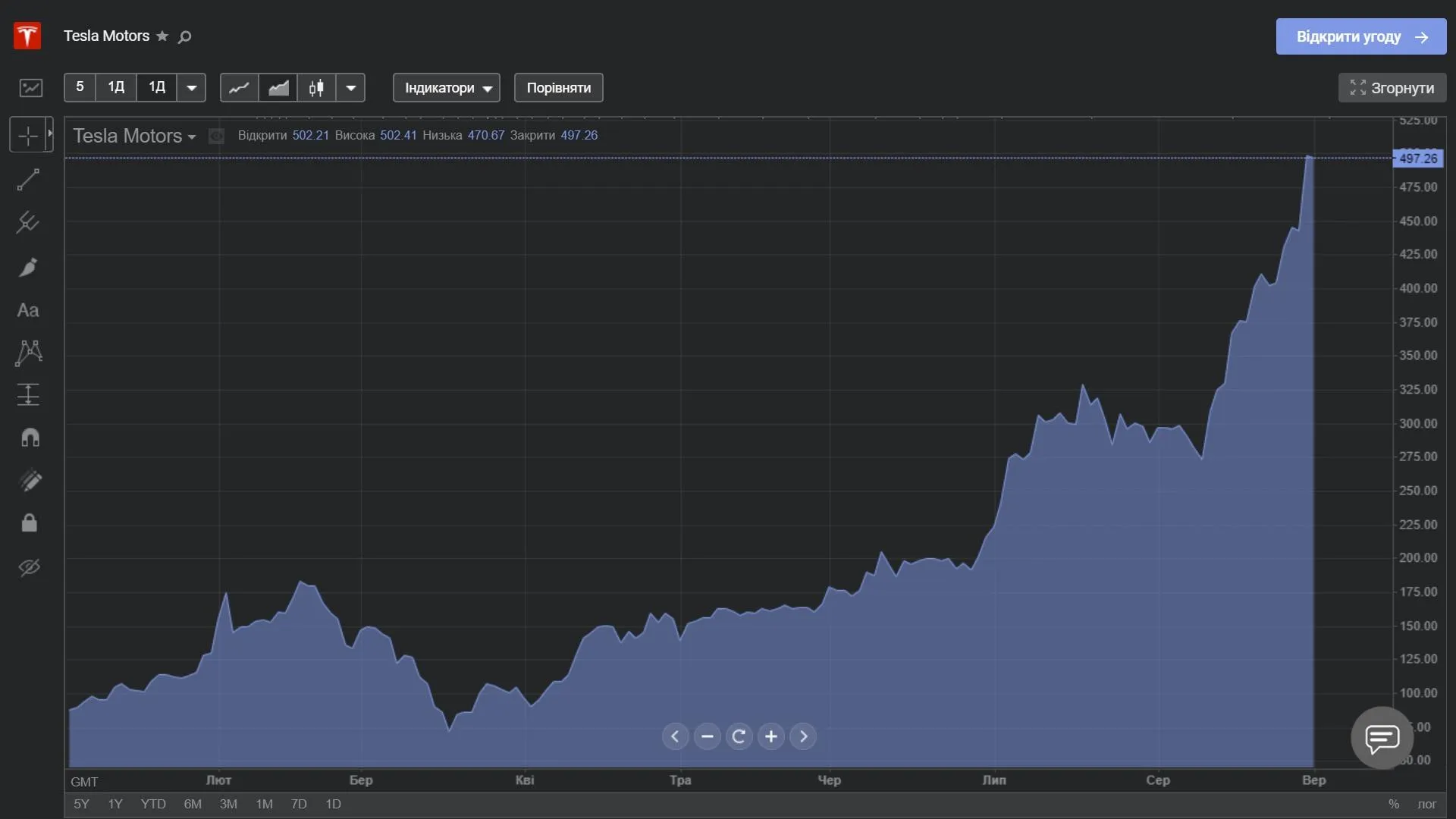Click the 400.00 price axis label
This screenshot has height=819, width=1456.
point(1418,288)
